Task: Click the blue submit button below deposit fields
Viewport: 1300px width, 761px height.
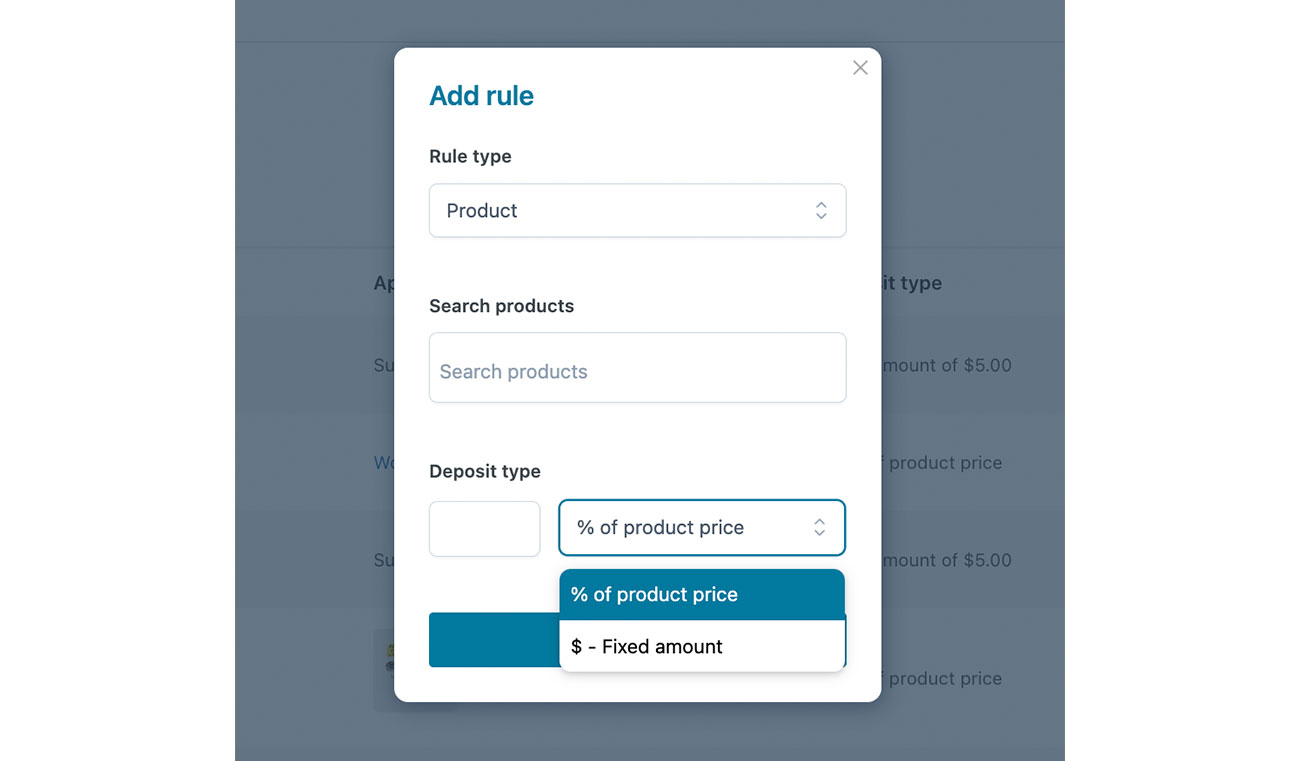Action: click(x=494, y=640)
